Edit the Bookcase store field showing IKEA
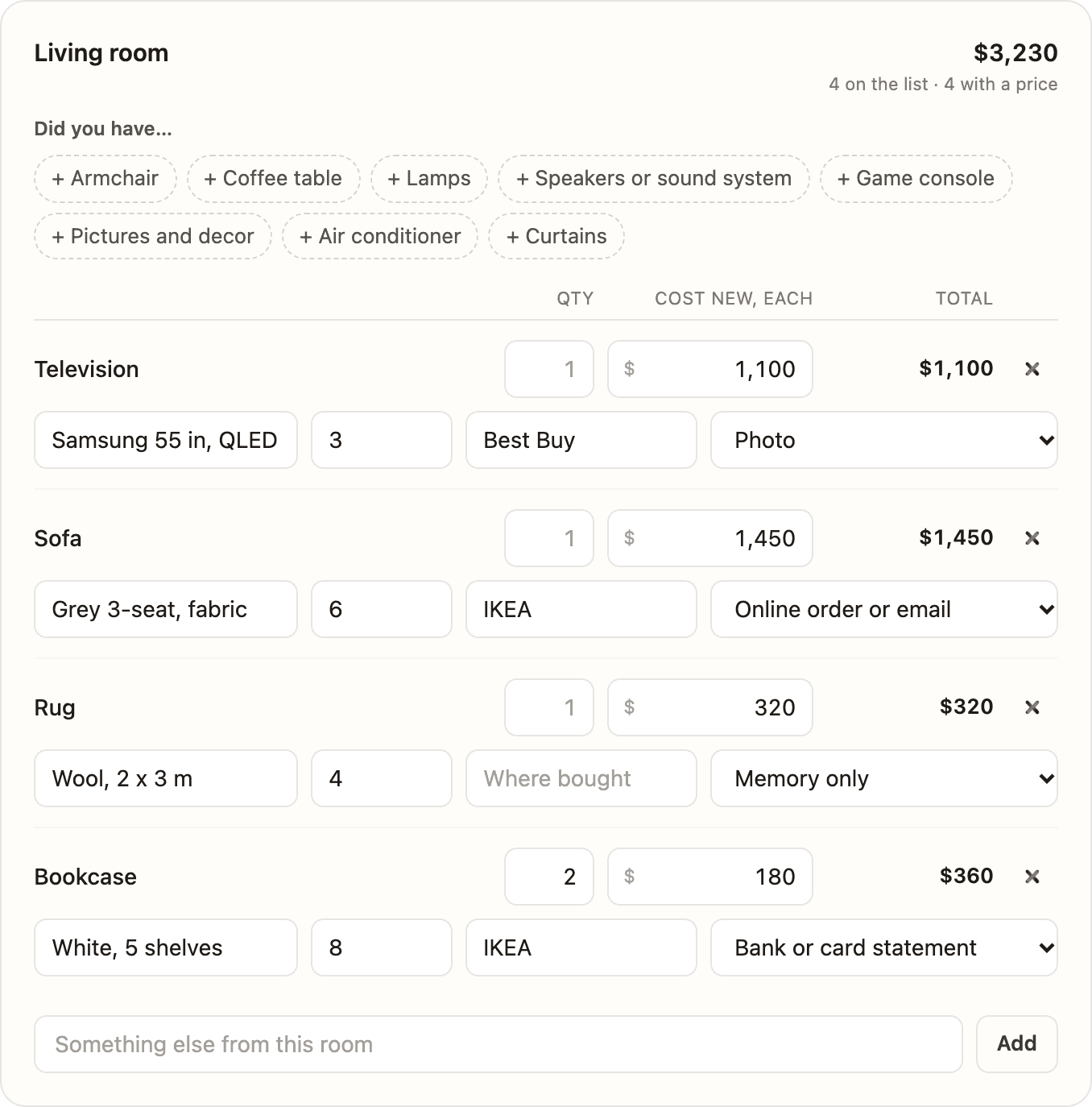The image size is (1092, 1107). tap(581, 947)
